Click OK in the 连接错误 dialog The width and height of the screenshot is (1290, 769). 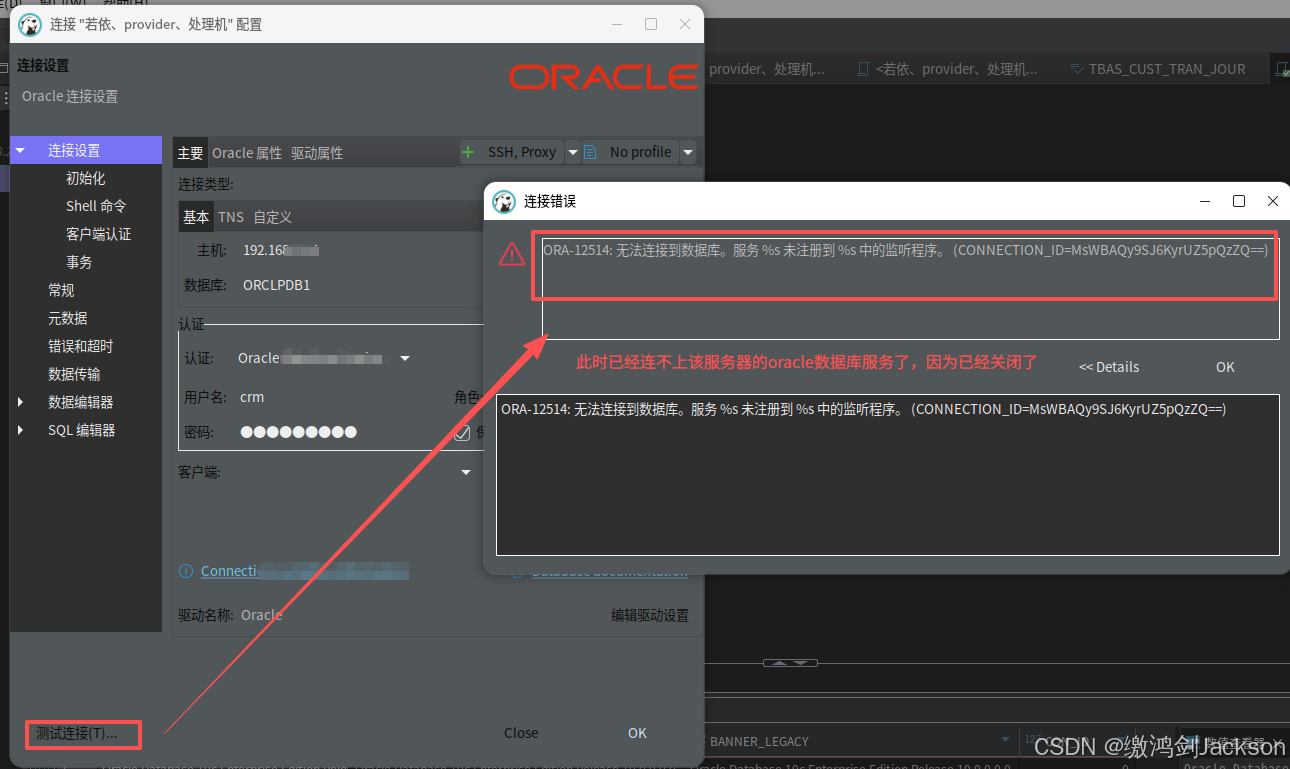[1225, 367]
